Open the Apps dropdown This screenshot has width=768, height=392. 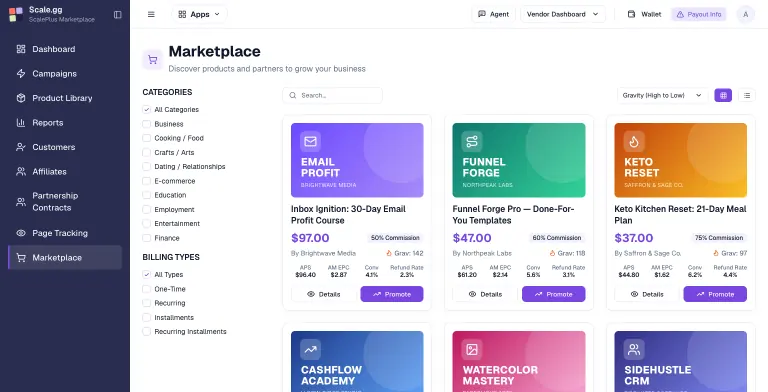click(x=199, y=14)
